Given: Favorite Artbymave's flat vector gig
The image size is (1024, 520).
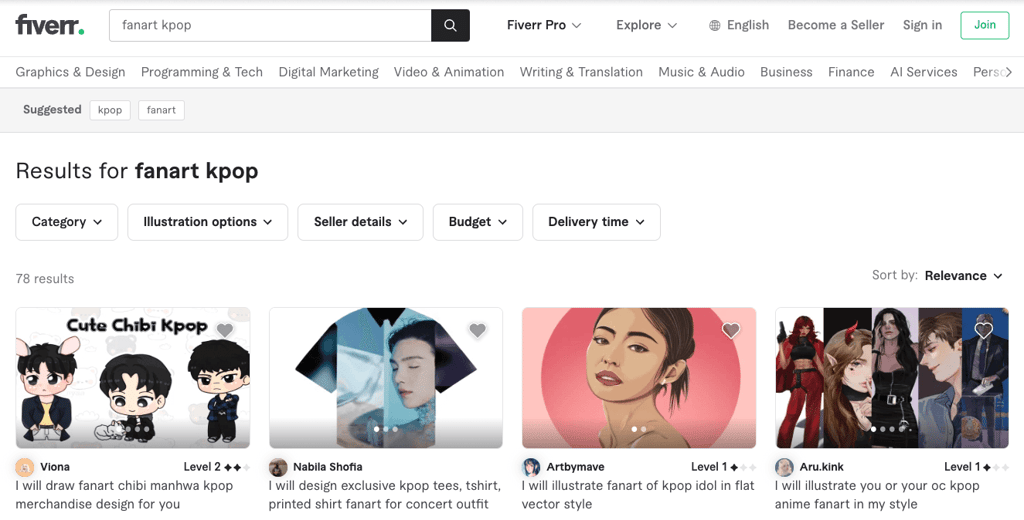Looking at the screenshot, I should [x=731, y=331].
